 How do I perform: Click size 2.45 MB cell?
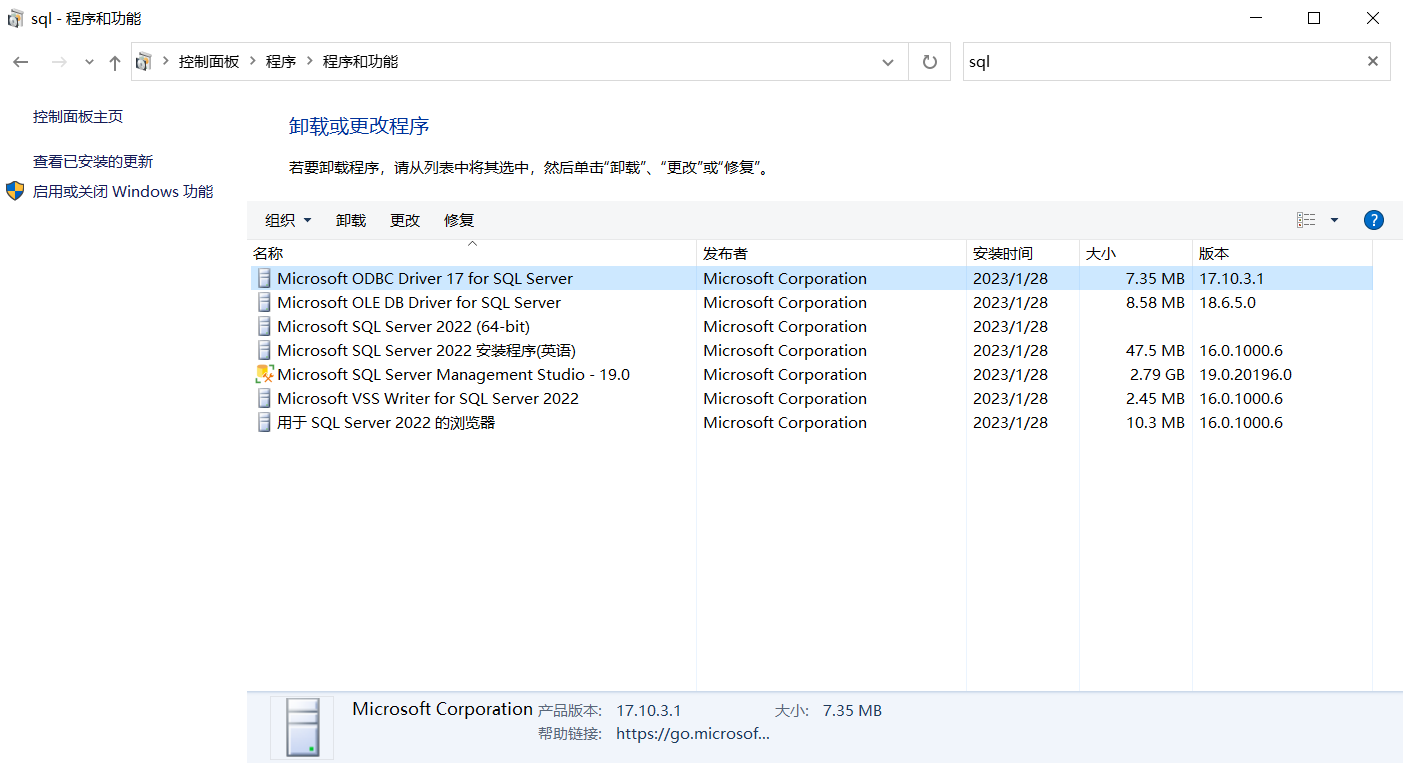1155,398
